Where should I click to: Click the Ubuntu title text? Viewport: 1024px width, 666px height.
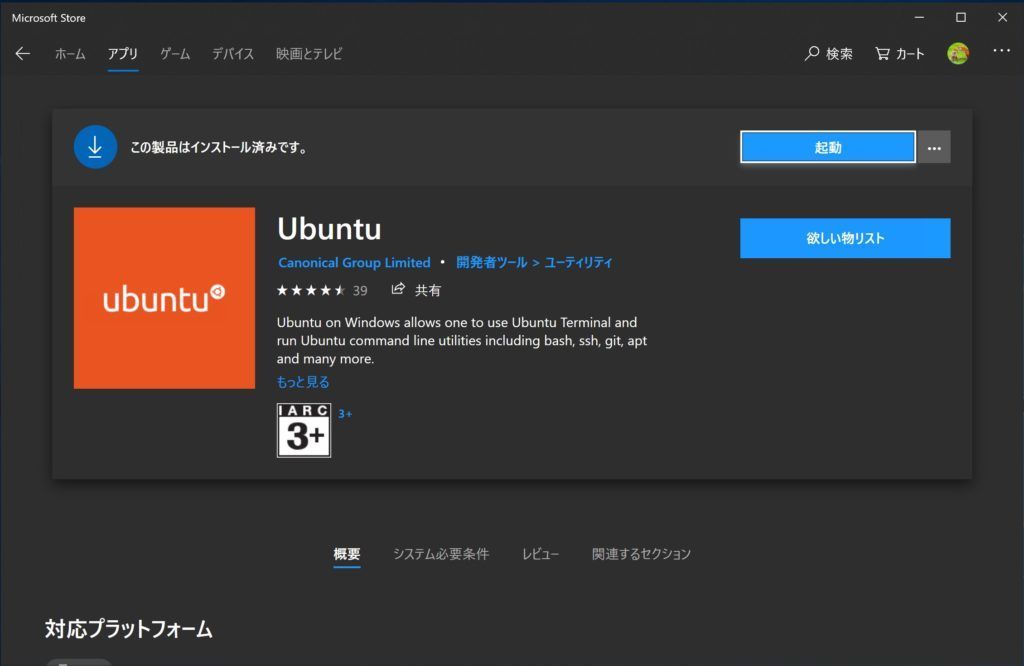click(329, 229)
